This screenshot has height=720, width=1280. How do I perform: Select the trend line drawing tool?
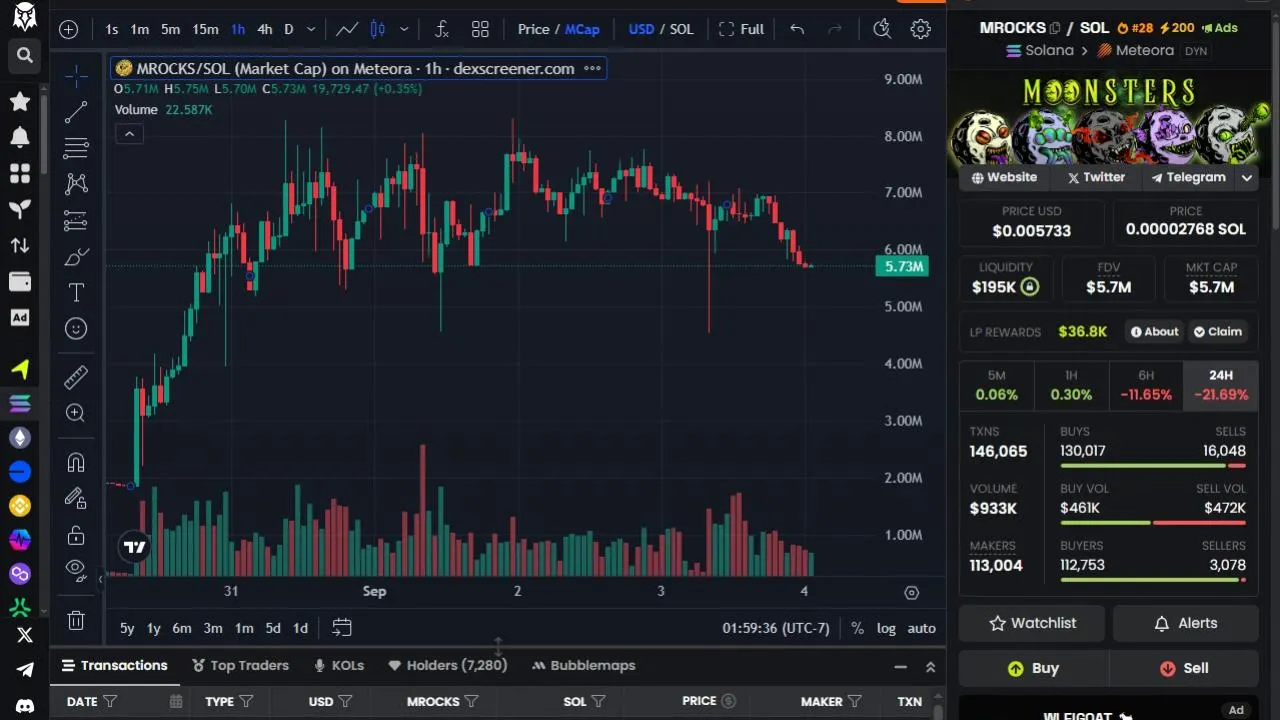[76, 113]
